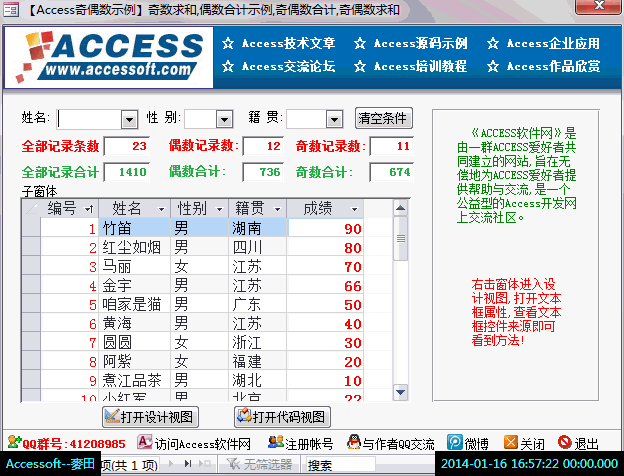Viewport: 624px width, 476px height.
Task: Click the 奇数合计 value 674
Action: tap(392, 172)
